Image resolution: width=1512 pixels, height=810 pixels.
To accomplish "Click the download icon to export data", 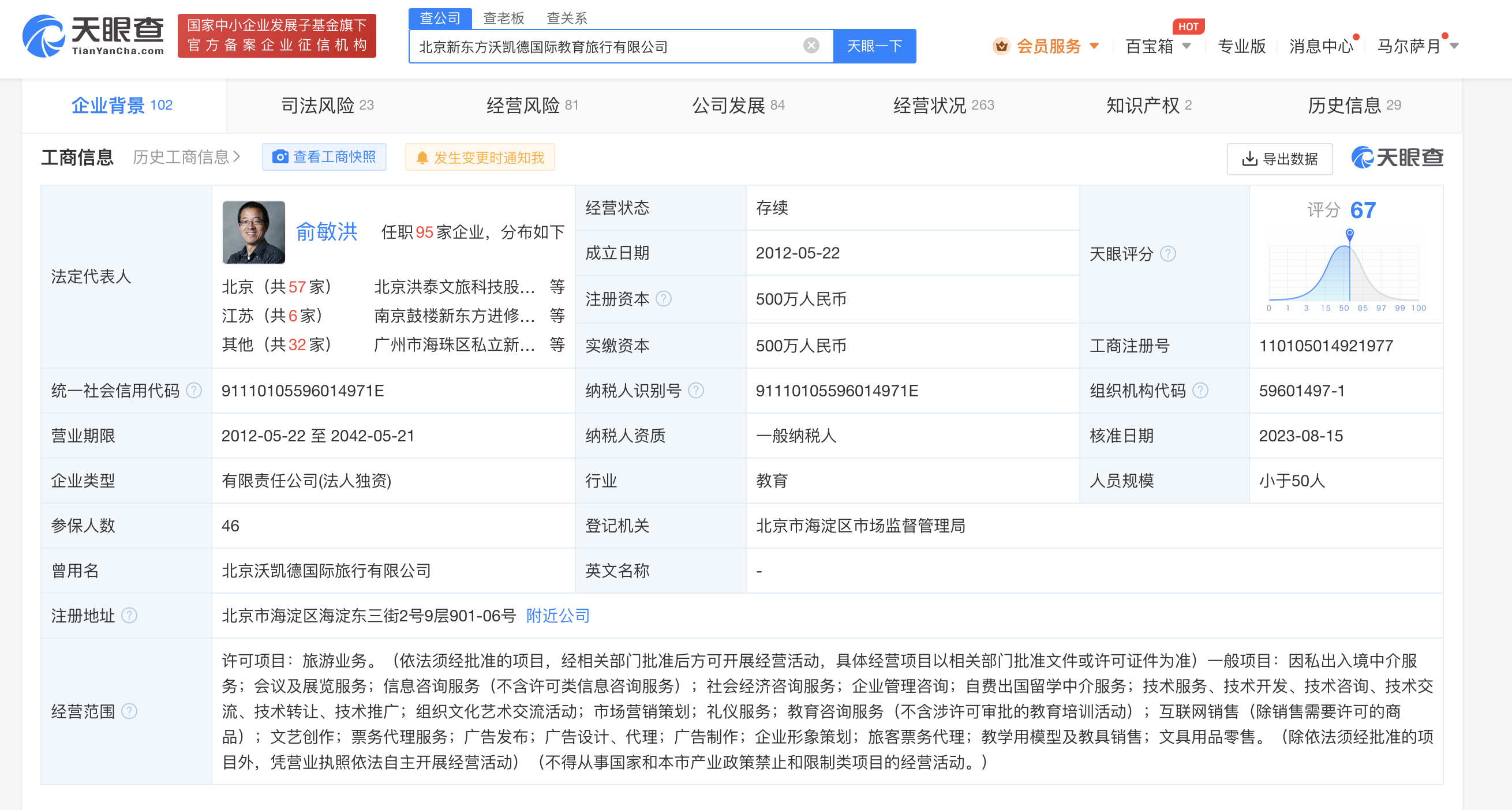I will (1249, 159).
